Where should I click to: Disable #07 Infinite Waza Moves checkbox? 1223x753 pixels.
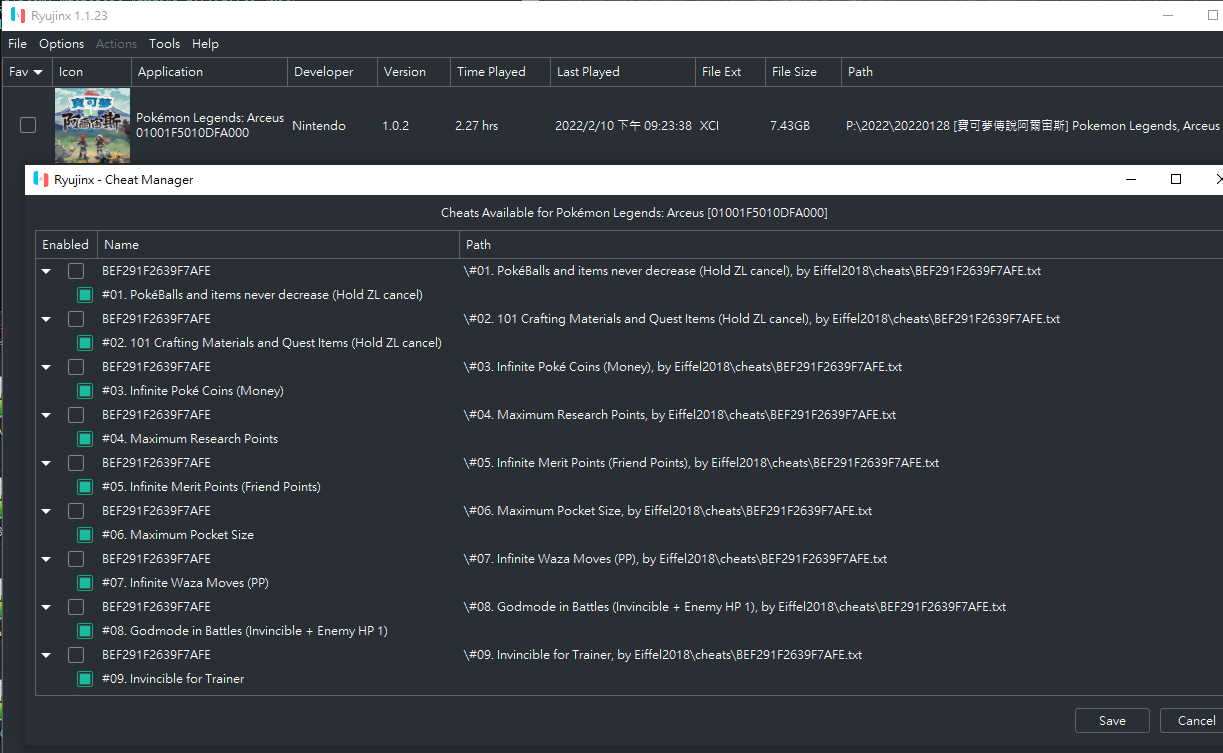tap(85, 583)
